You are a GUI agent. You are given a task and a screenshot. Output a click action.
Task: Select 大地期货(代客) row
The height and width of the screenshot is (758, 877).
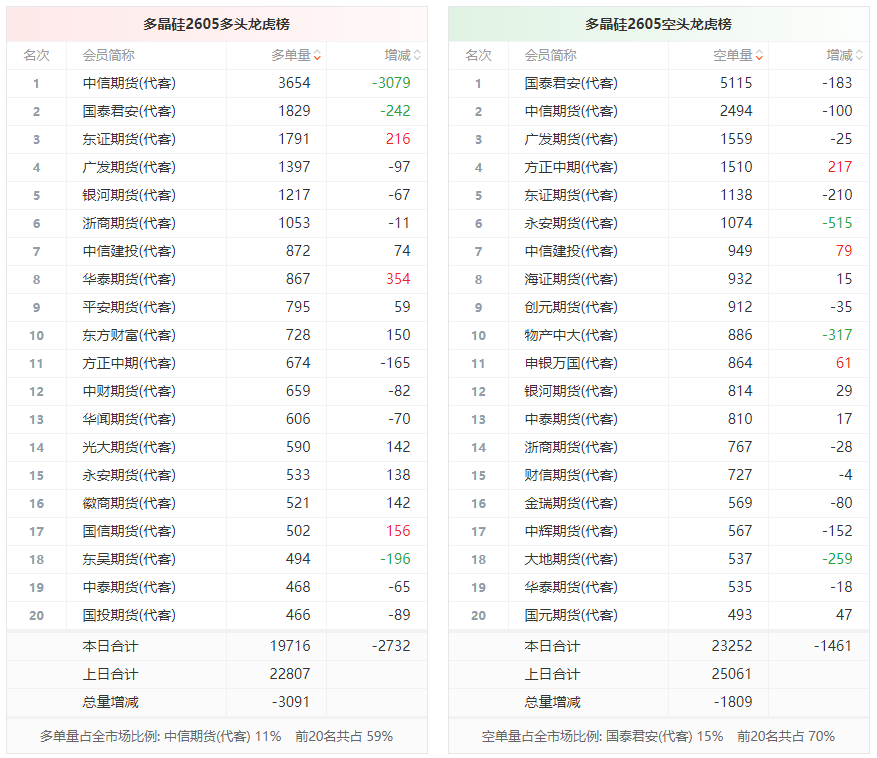[659, 559]
